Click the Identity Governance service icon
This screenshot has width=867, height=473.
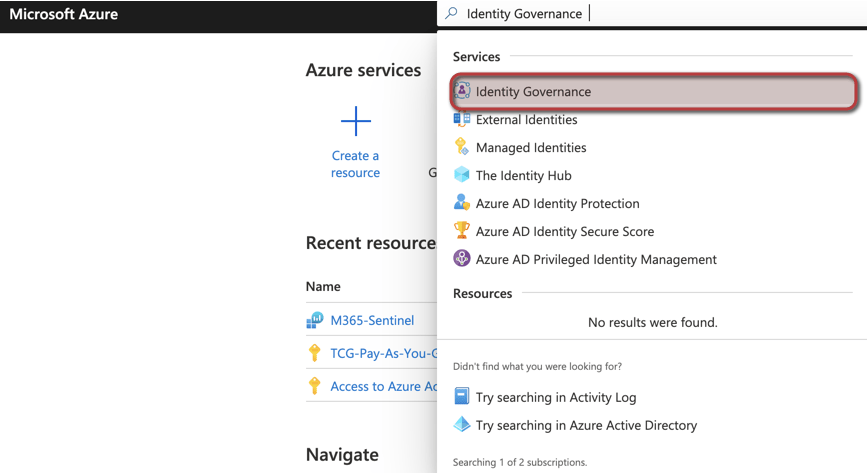(462, 91)
